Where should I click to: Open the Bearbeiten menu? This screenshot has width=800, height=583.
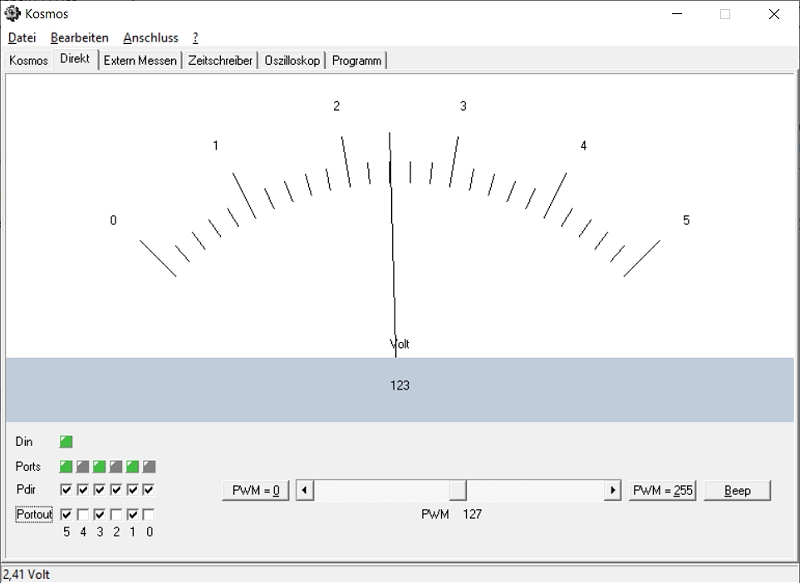79,38
